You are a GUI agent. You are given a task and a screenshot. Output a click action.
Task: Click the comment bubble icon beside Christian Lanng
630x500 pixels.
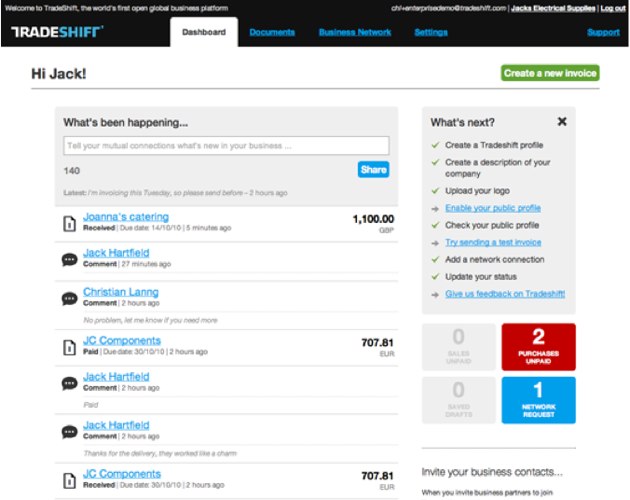[x=70, y=299]
